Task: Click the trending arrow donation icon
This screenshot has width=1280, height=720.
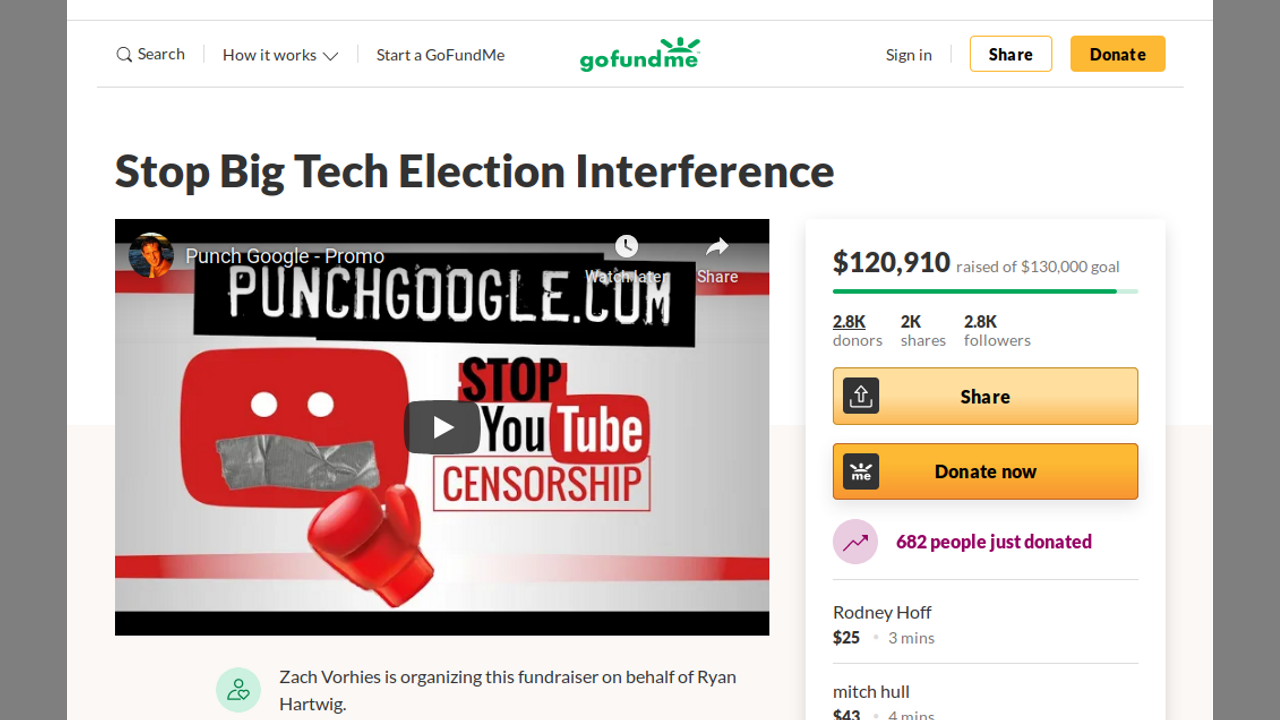Action: (855, 542)
